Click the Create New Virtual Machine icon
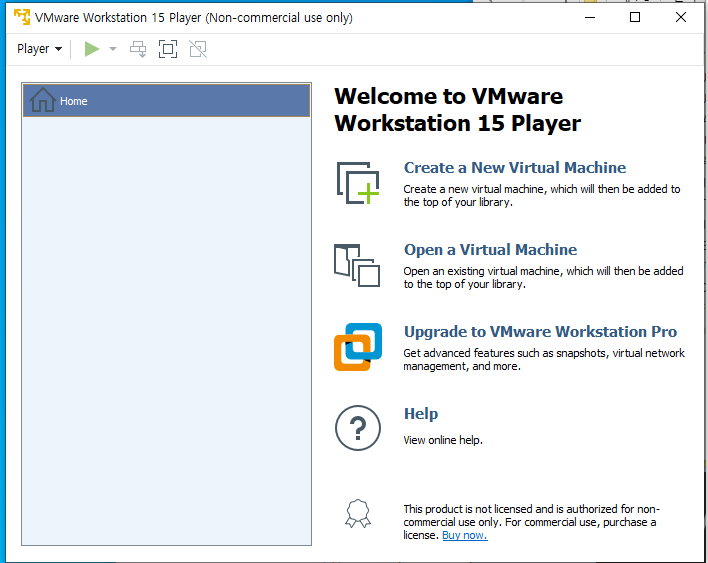The image size is (708, 563). coord(358,183)
